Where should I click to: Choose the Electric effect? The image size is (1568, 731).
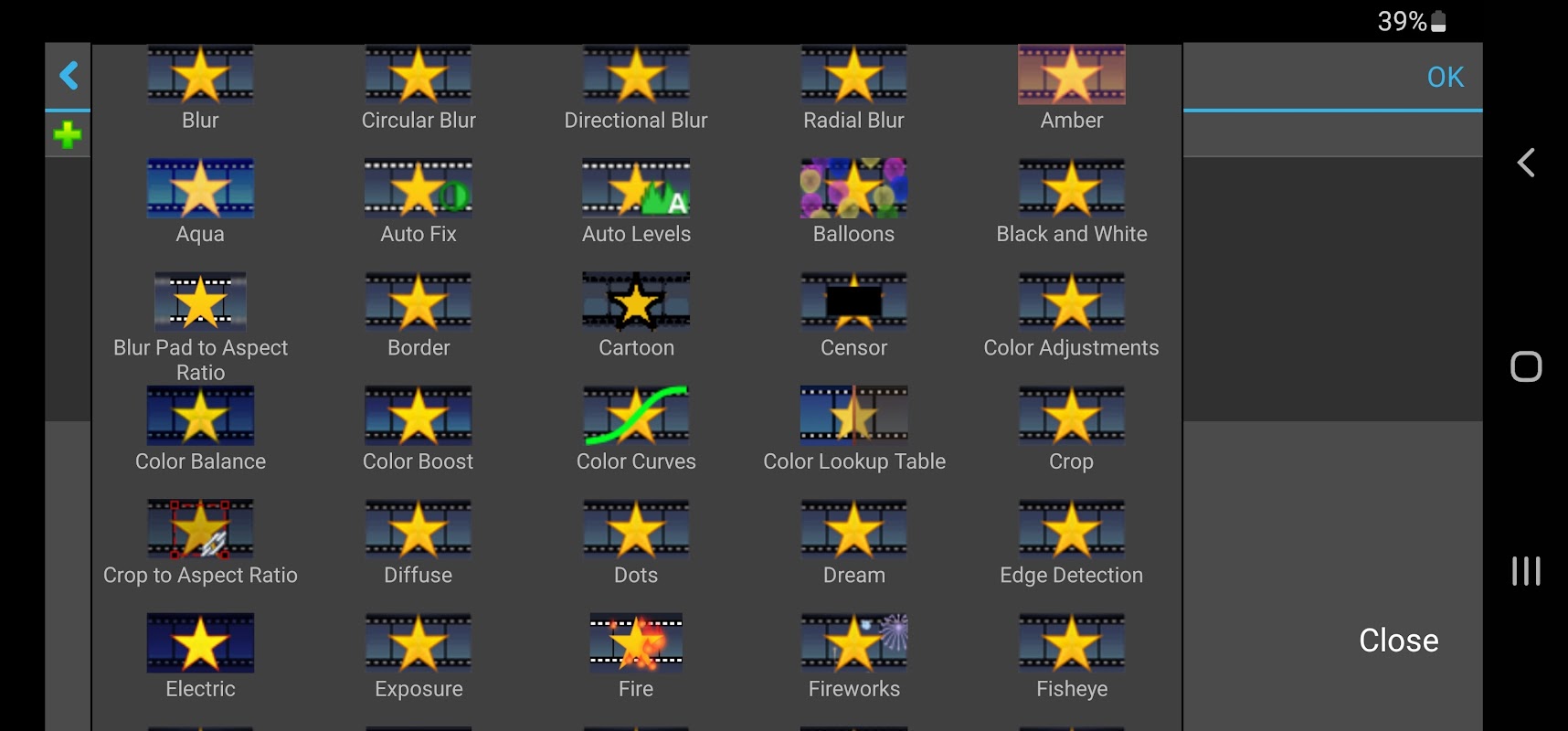[x=200, y=643]
